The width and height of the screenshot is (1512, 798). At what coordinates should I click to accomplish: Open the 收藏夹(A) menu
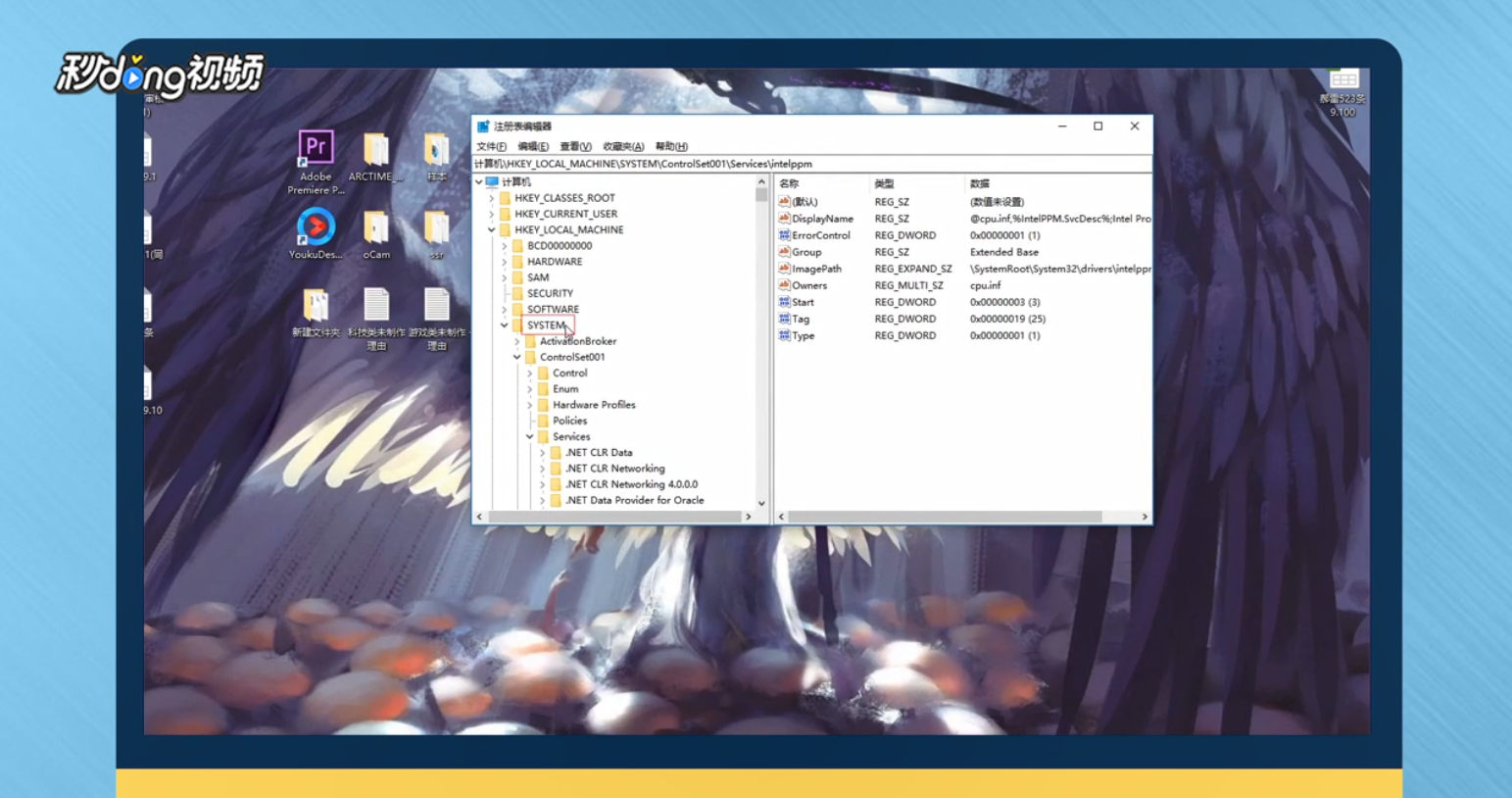(x=623, y=146)
